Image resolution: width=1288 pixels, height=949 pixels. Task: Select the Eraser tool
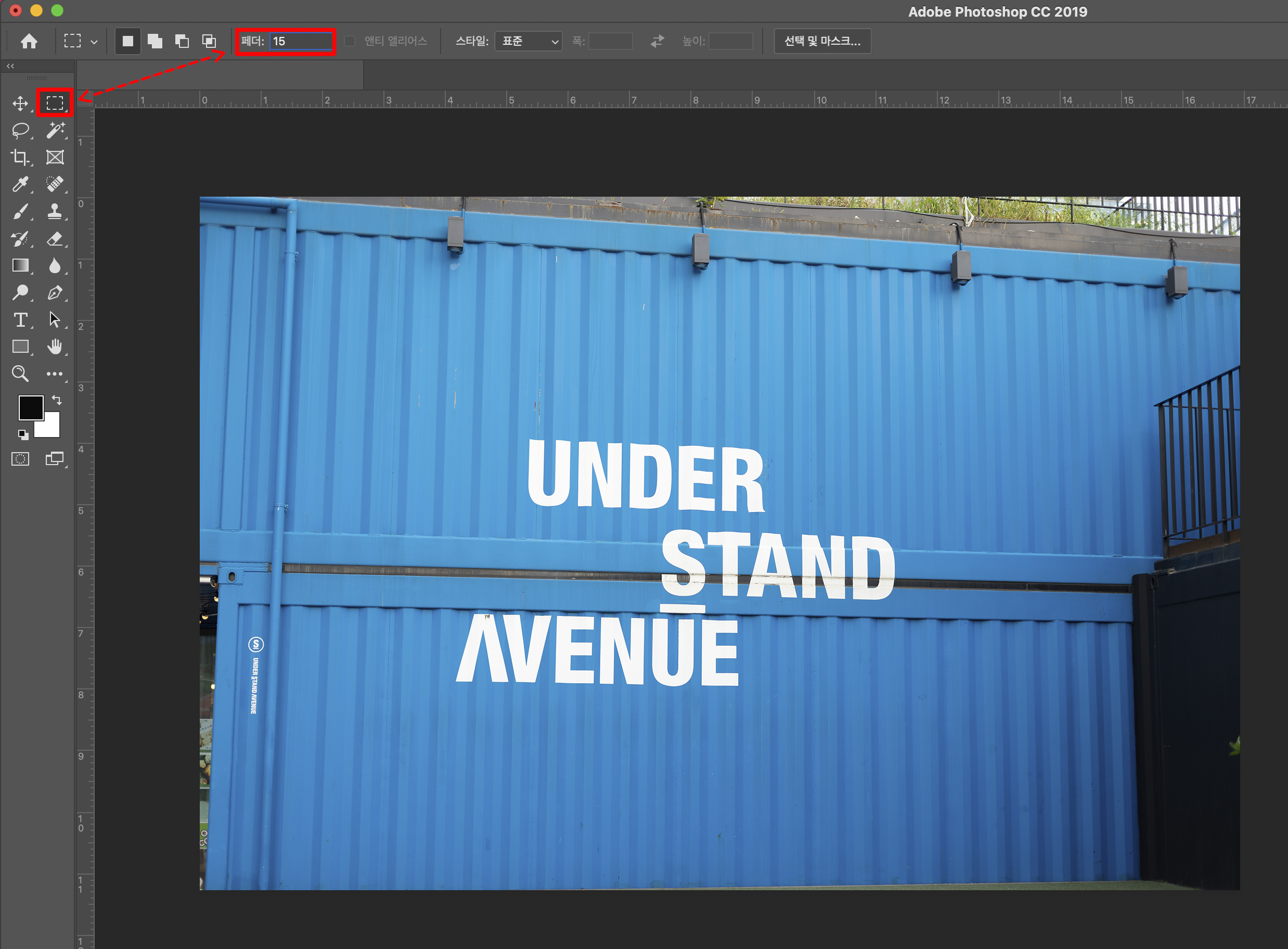point(55,238)
